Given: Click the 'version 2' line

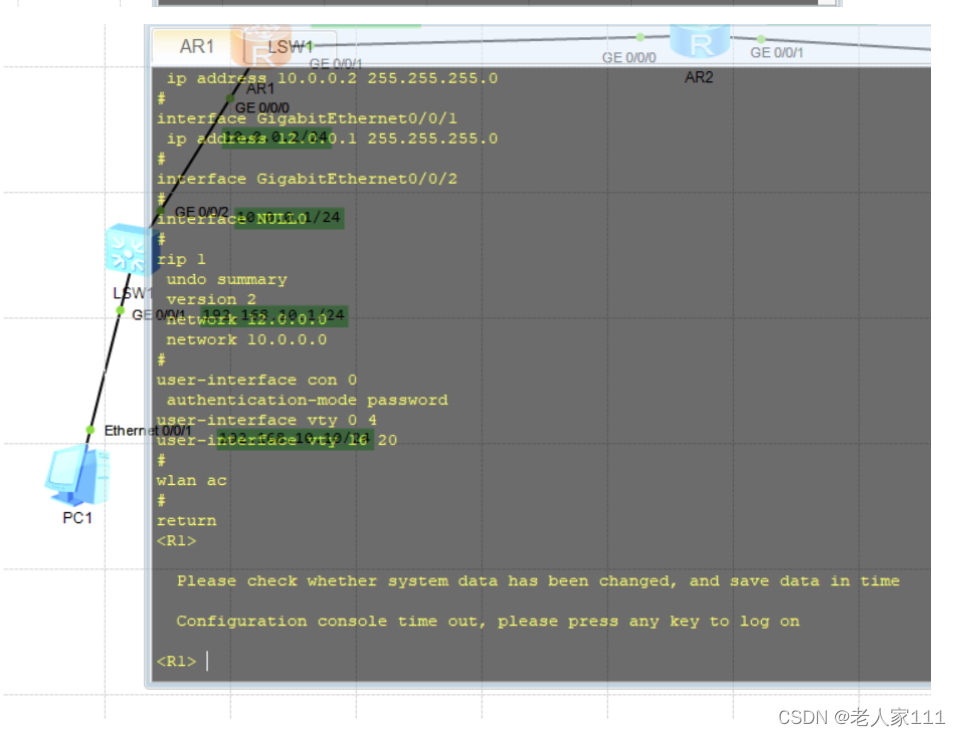Looking at the screenshot, I should point(211,300).
